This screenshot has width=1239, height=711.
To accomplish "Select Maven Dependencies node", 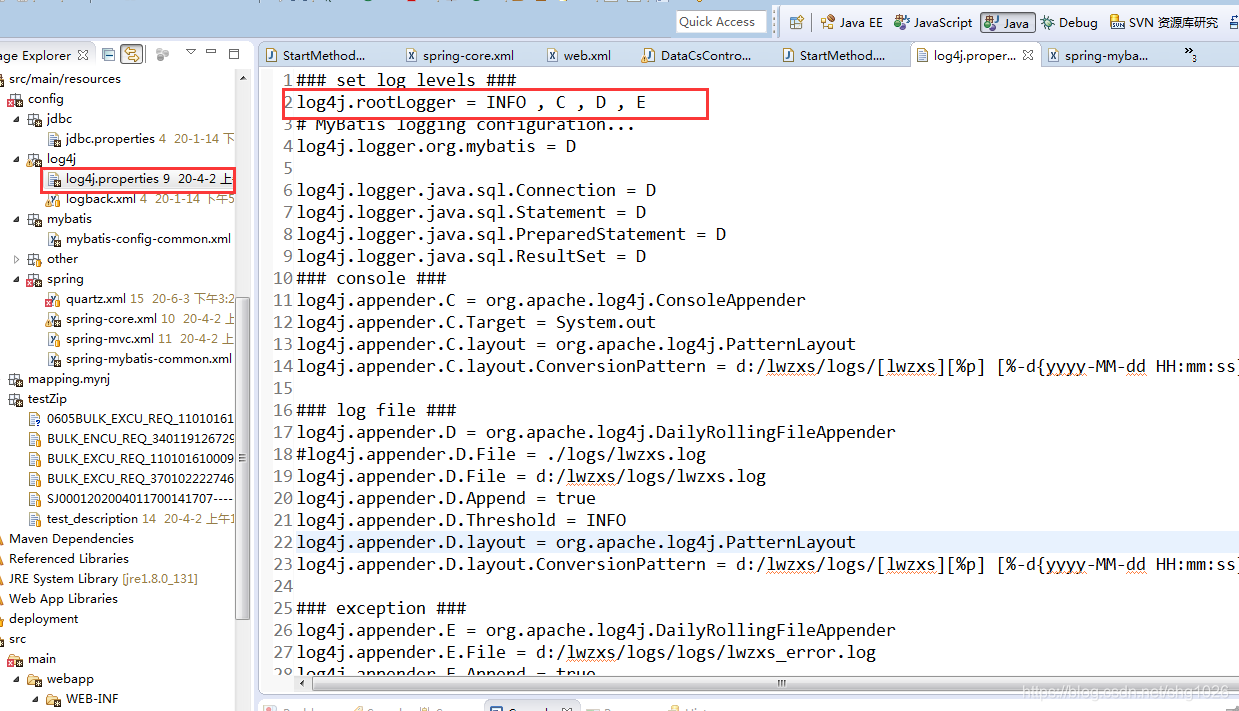I will point(71,539).
